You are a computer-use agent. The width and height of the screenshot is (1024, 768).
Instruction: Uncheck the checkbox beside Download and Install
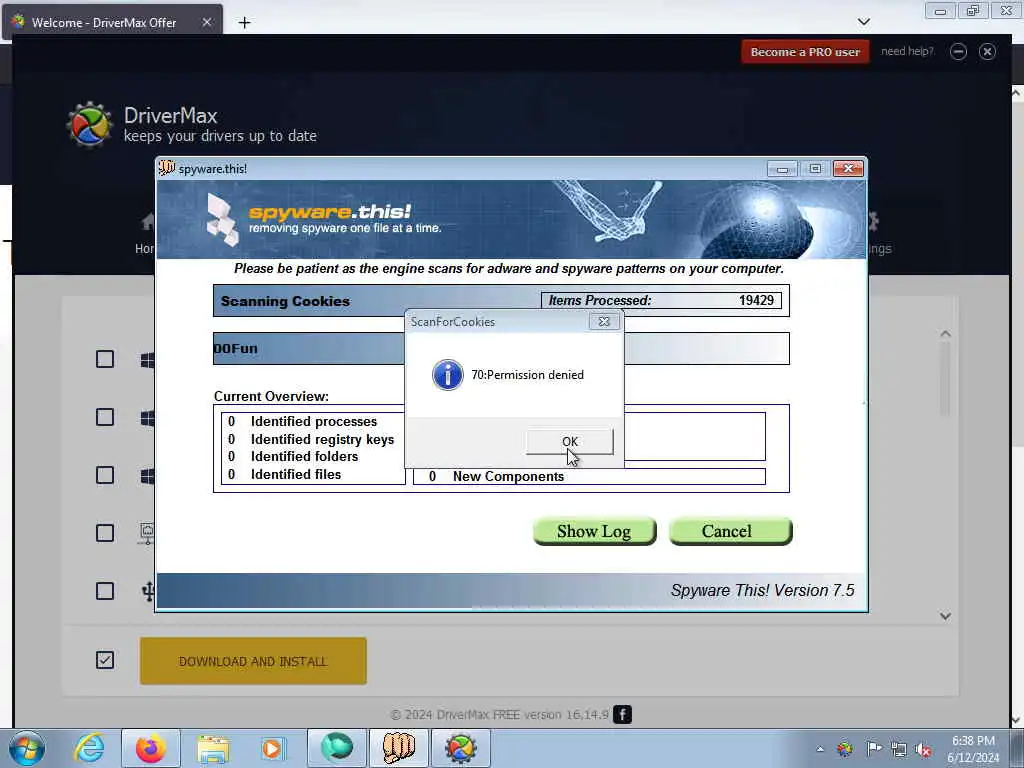click(105, 660)
